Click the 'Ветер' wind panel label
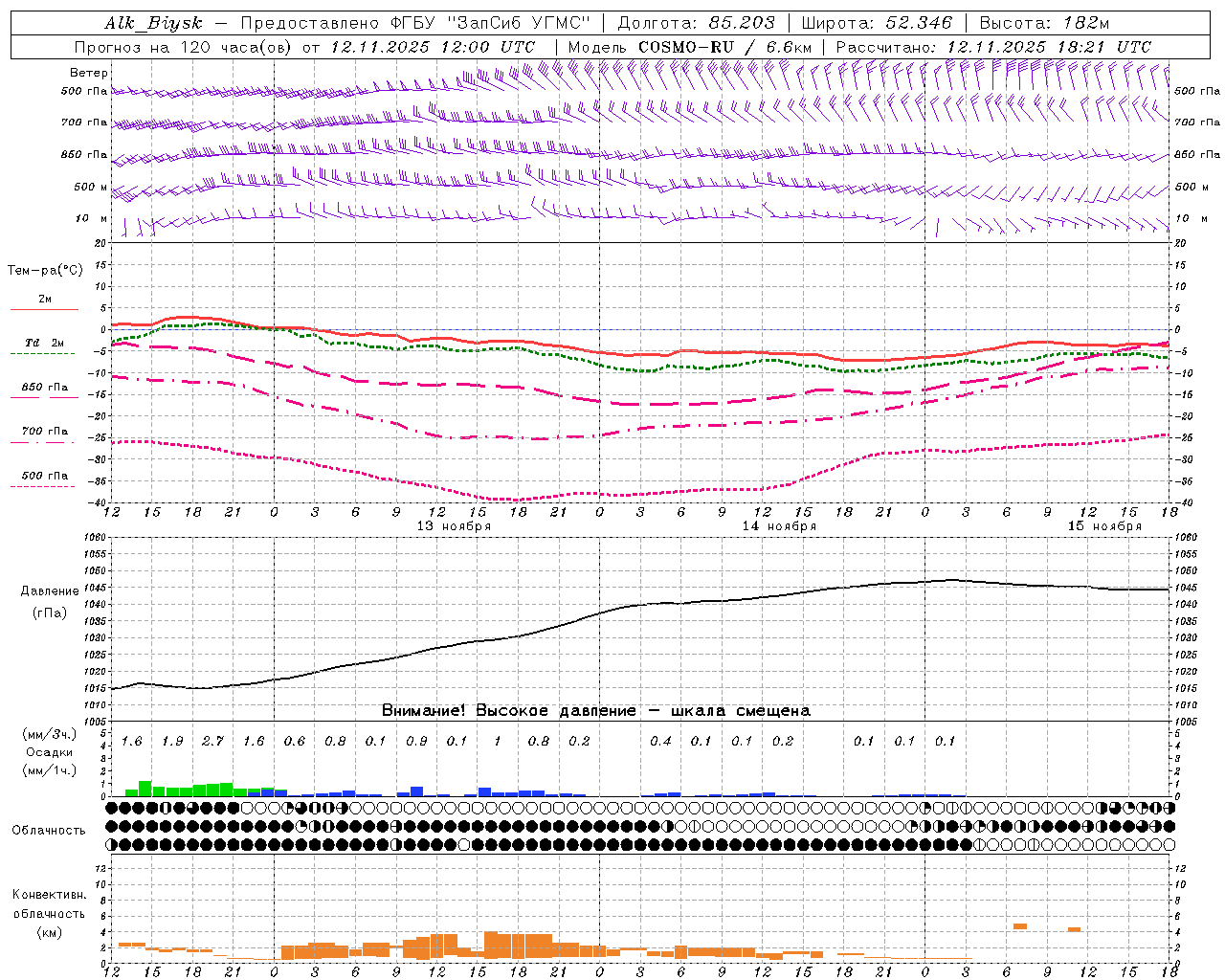This screenshot has width=1225, height=980. pos(89,73)
